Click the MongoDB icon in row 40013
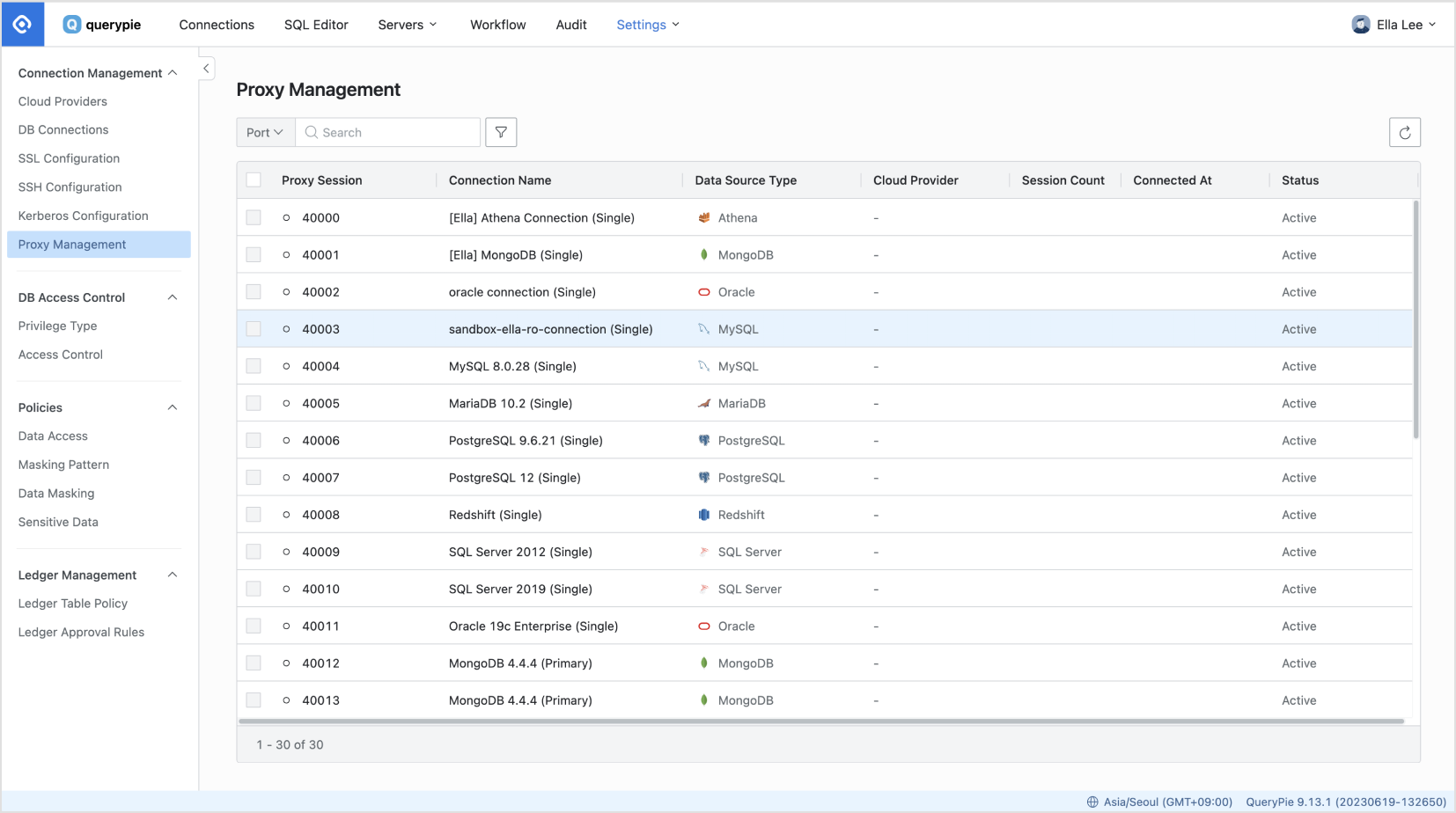 tap(704, 700)
